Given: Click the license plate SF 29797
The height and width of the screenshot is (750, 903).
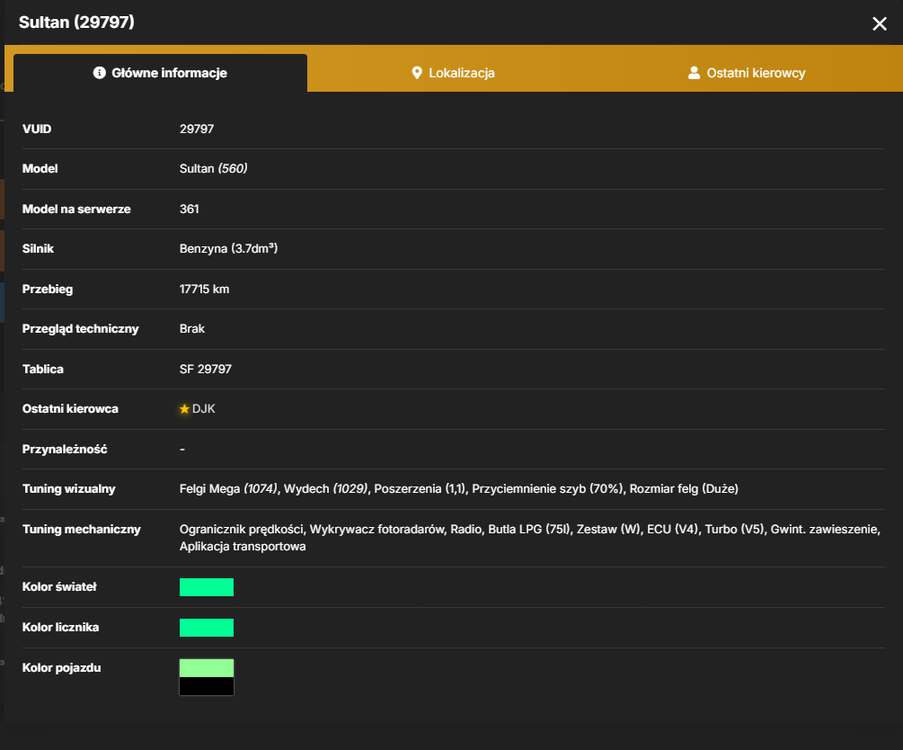Looking at the screenshot, I should tap(205, 369).
